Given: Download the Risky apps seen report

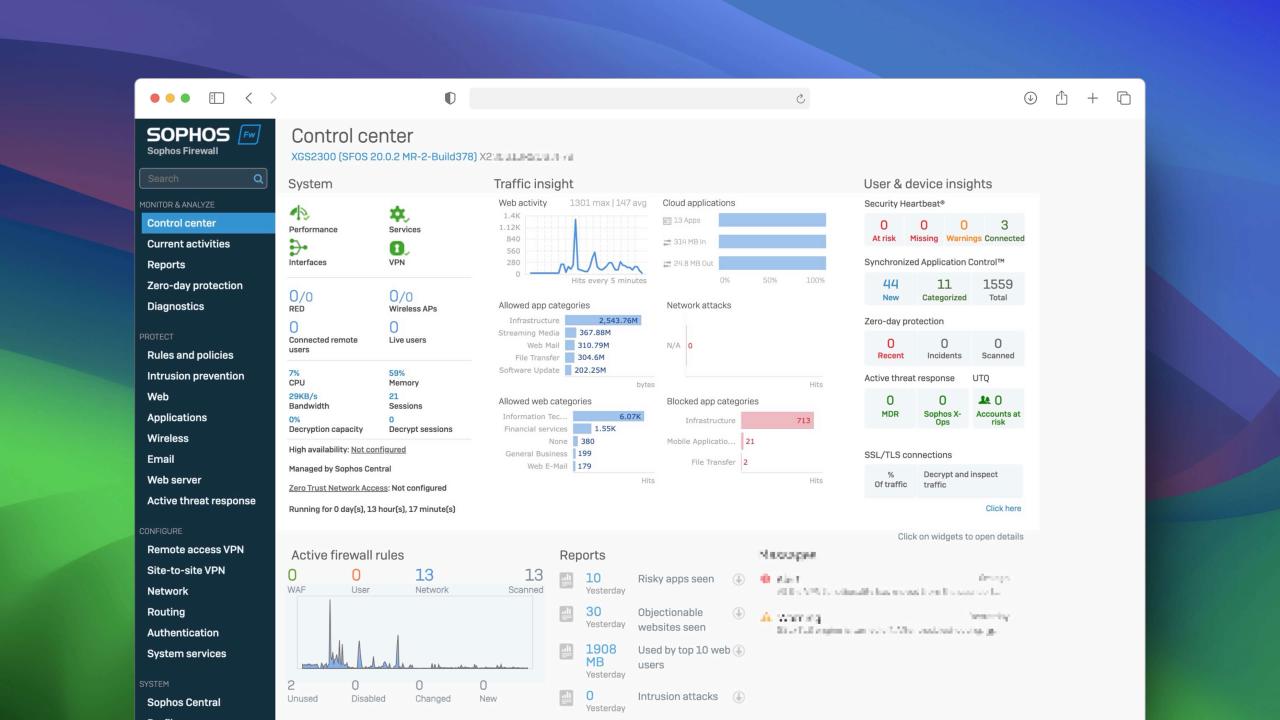Looking at the screenshot, I should coord(739,579).
